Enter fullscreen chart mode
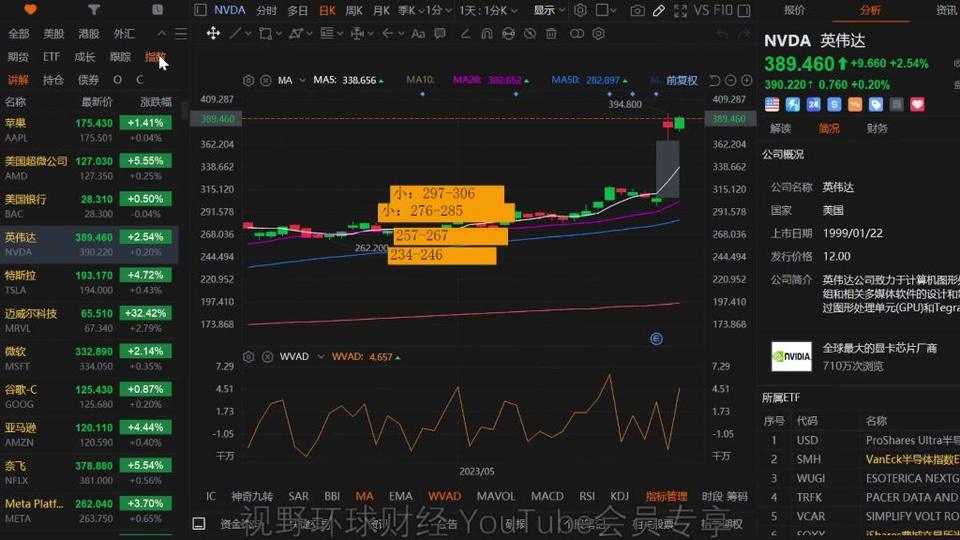Screen dimensions: 960x540 (x=680, y=10)
